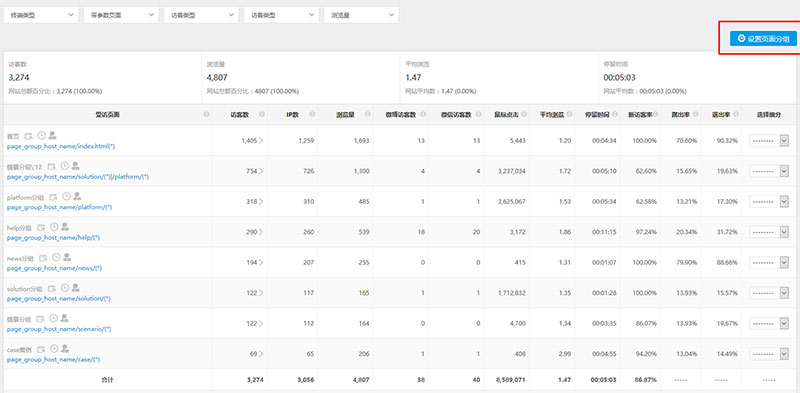Open the page_group_host_name/index.html(*) link

(x=61, y=146)
